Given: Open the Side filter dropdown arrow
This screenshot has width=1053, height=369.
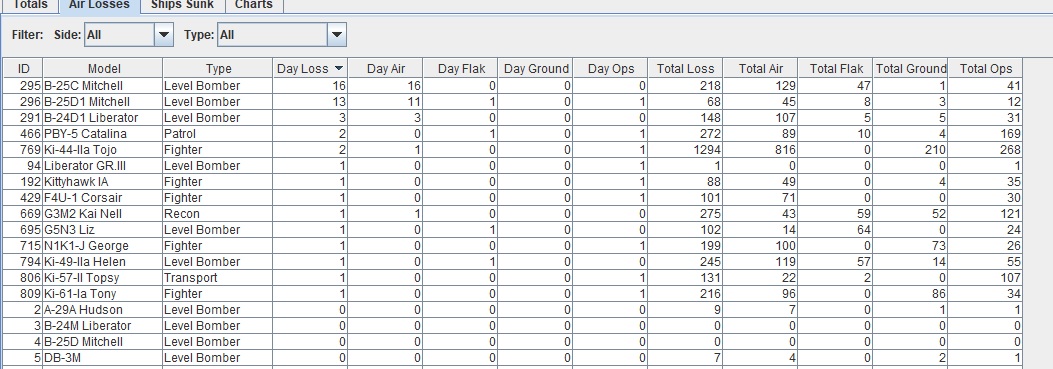Looking at the screenshot, I should tap(164, 34).
